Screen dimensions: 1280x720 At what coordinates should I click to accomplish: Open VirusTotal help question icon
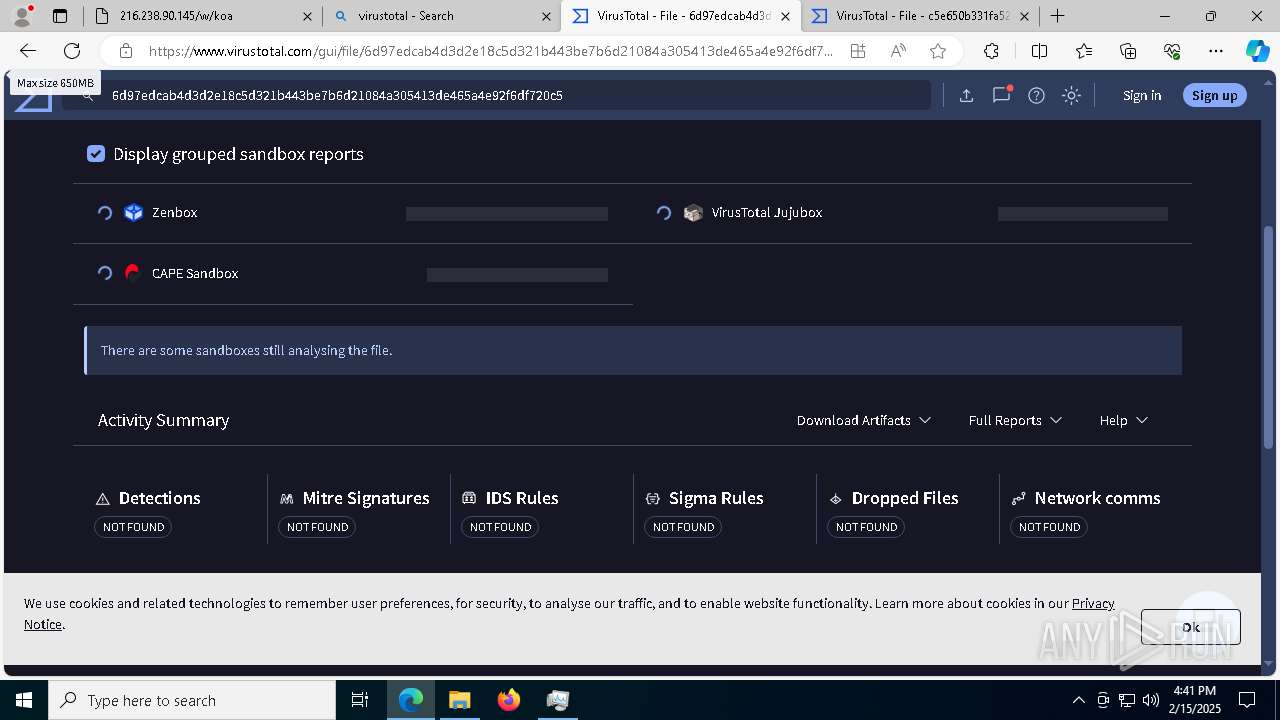(1037, 95)
